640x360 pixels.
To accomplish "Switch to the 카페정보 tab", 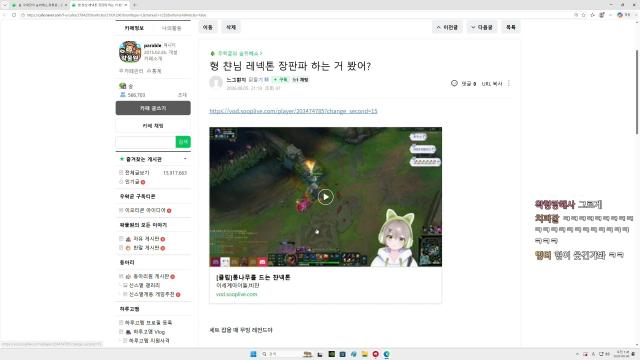I will click(134, 28).
